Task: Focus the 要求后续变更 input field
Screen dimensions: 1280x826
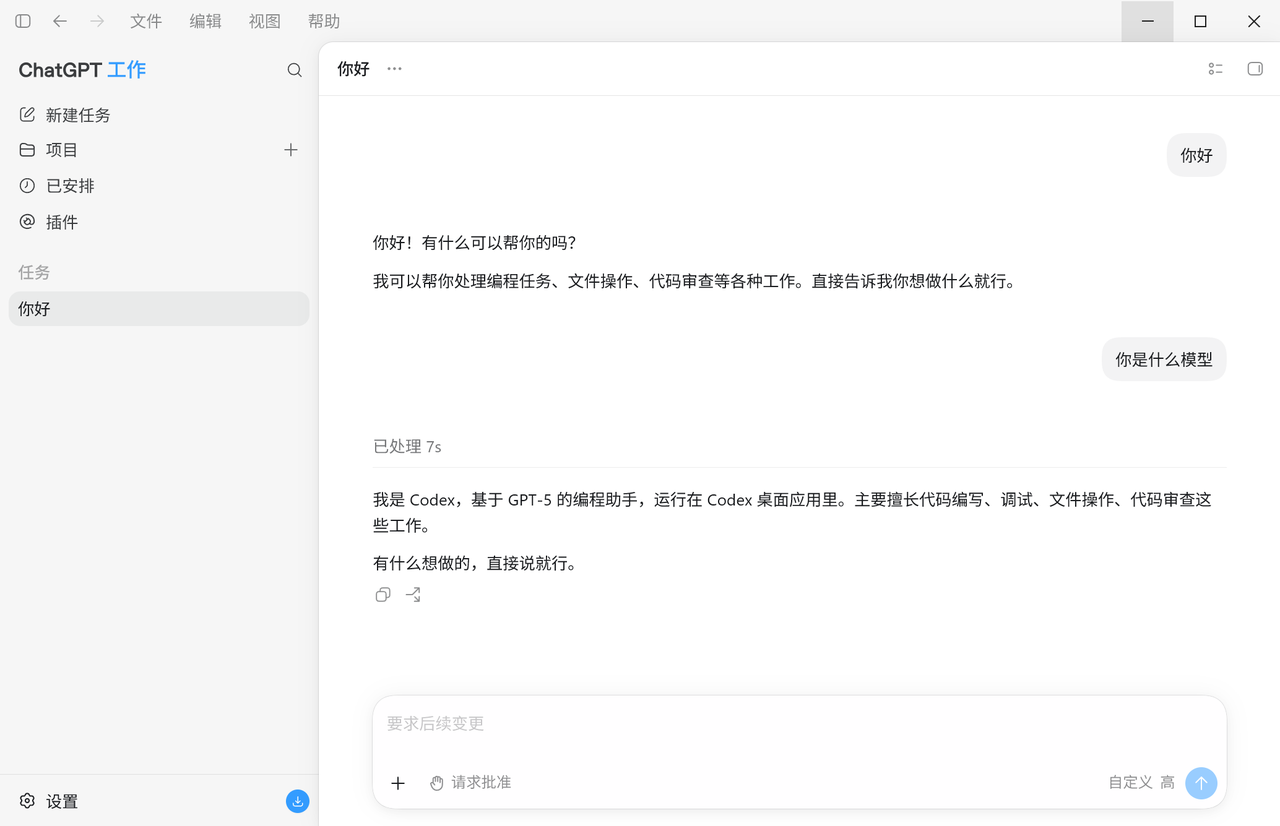Action: pyautogui.click(x=799, y=723)
